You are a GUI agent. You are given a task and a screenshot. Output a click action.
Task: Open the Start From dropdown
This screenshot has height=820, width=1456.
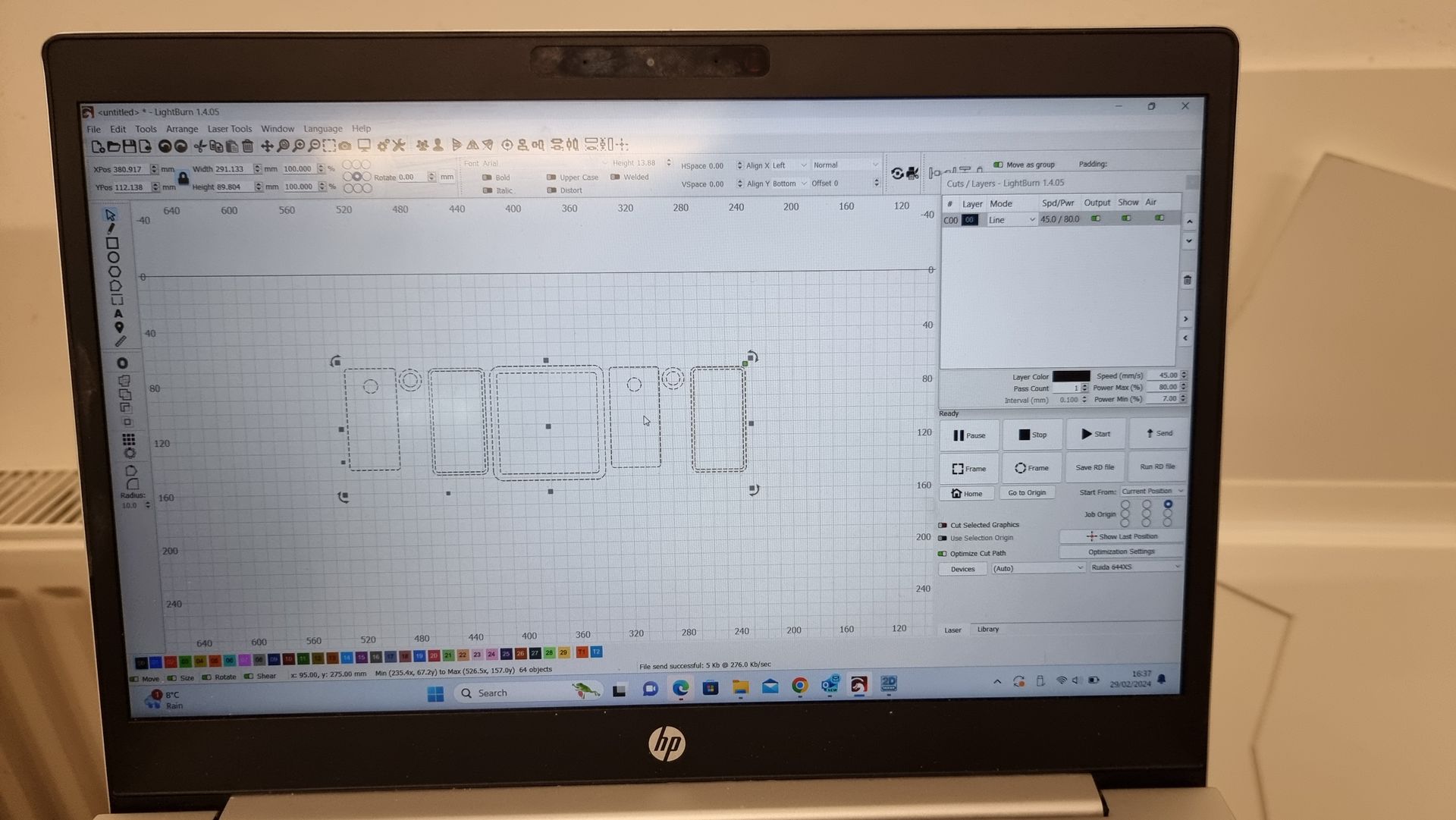(x=1152, y=492)
